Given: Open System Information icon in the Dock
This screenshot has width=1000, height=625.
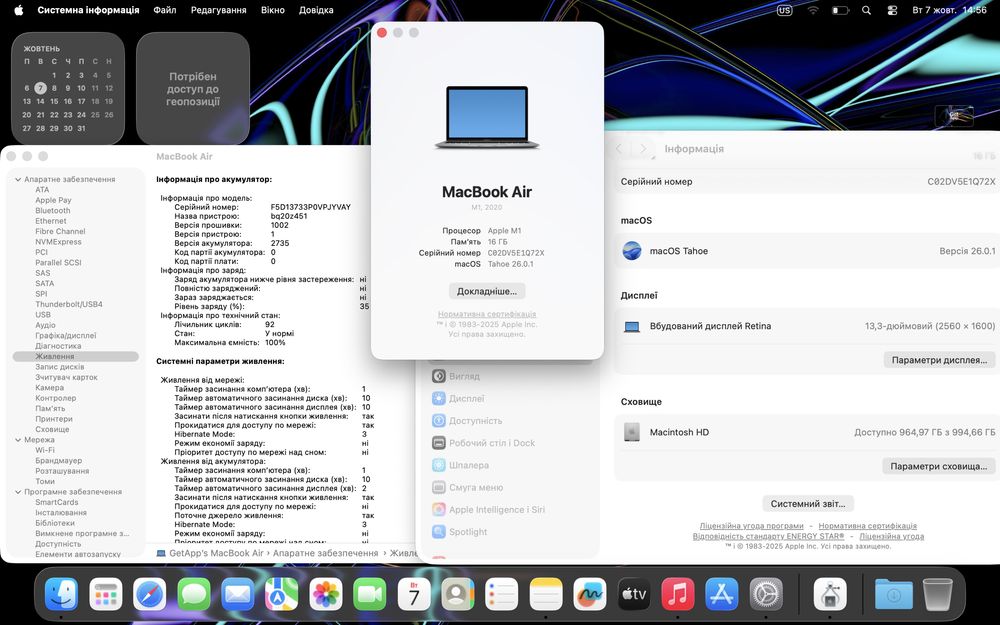Looking at the screenshot, I should tap(830, 595).
